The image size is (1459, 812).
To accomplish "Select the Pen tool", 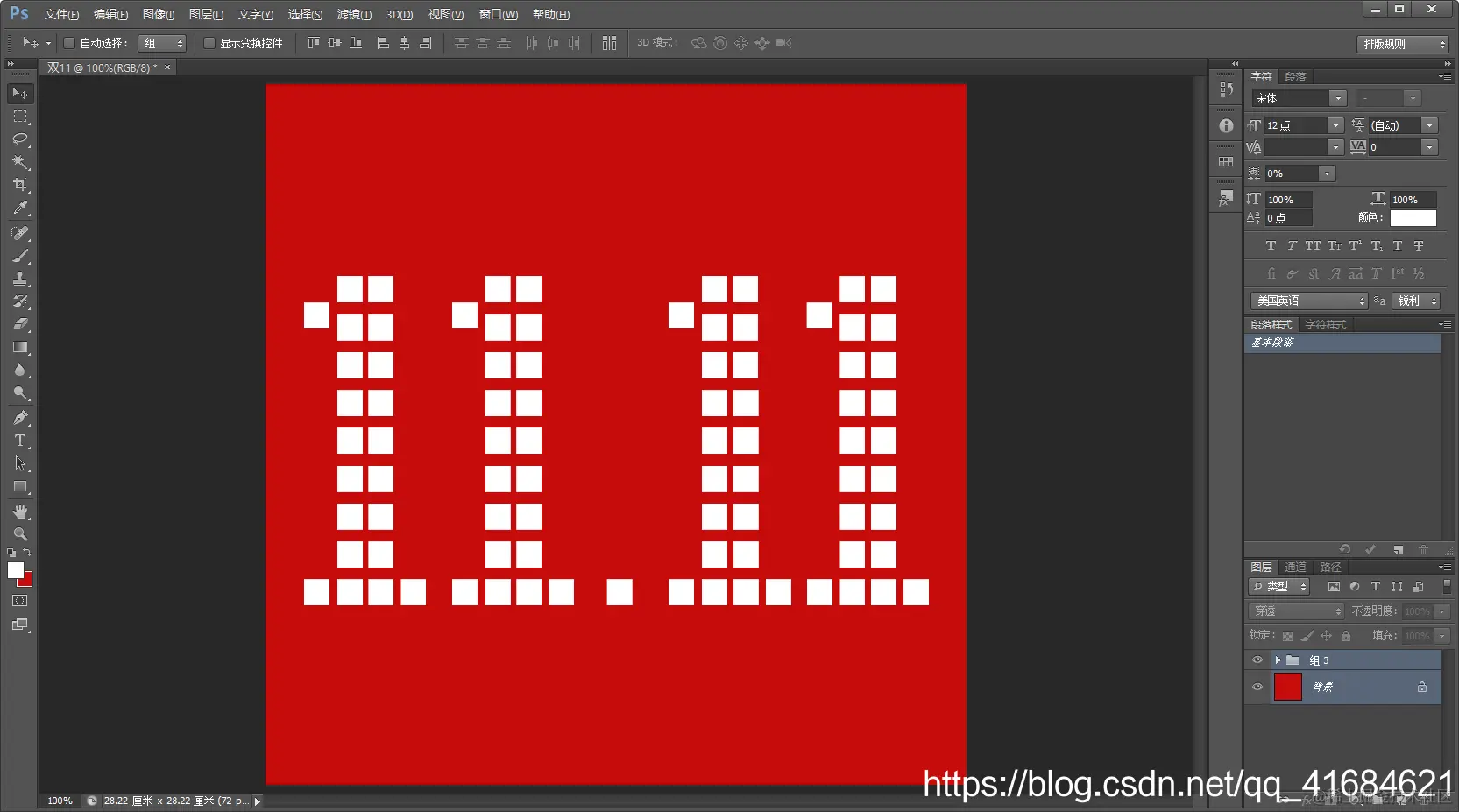I will click(20, 418).
